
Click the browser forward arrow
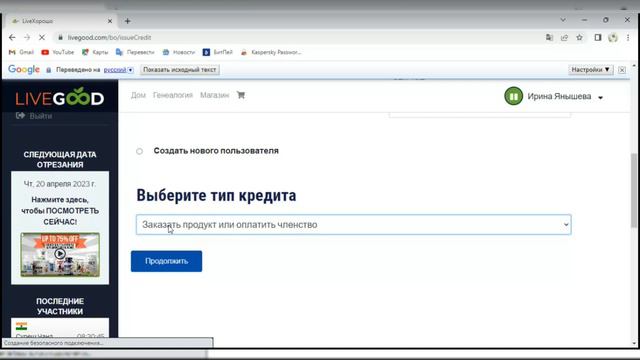(27, 38)
